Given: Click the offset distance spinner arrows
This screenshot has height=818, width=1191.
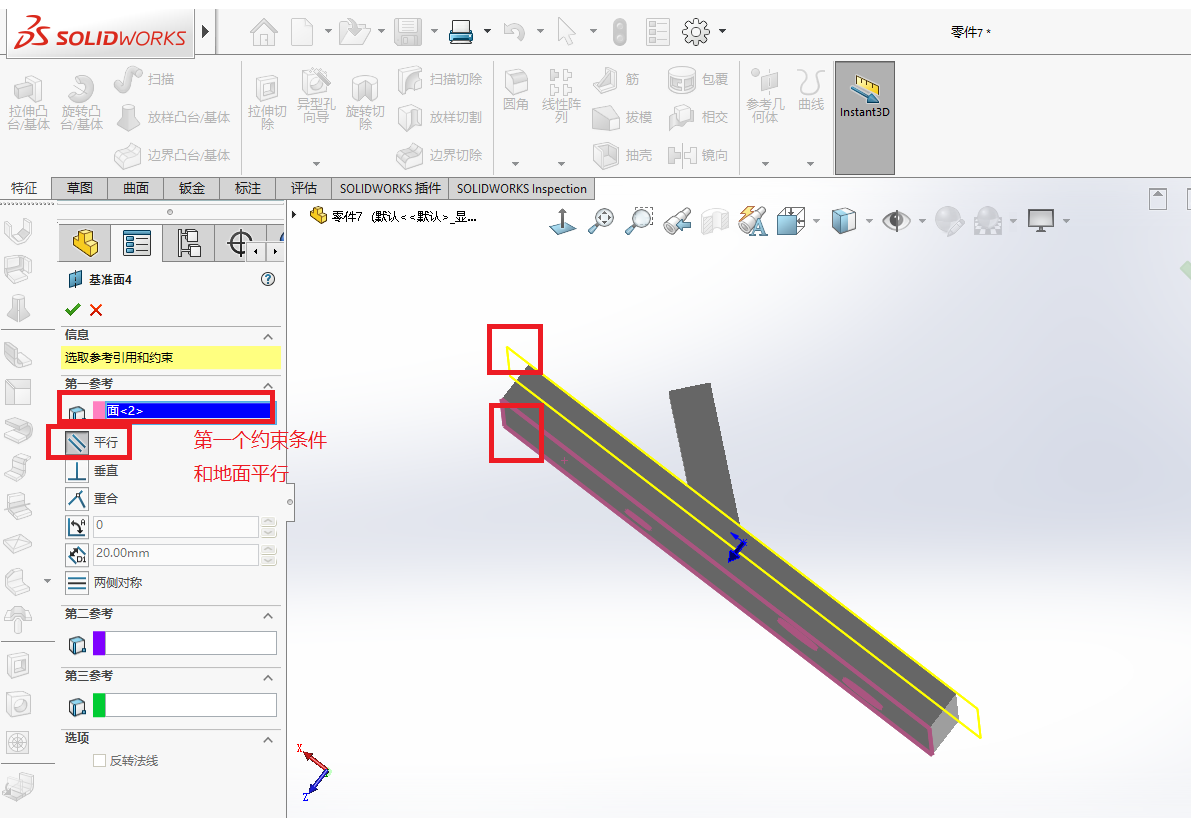Looking at the screenshot, I should (268, 554).
